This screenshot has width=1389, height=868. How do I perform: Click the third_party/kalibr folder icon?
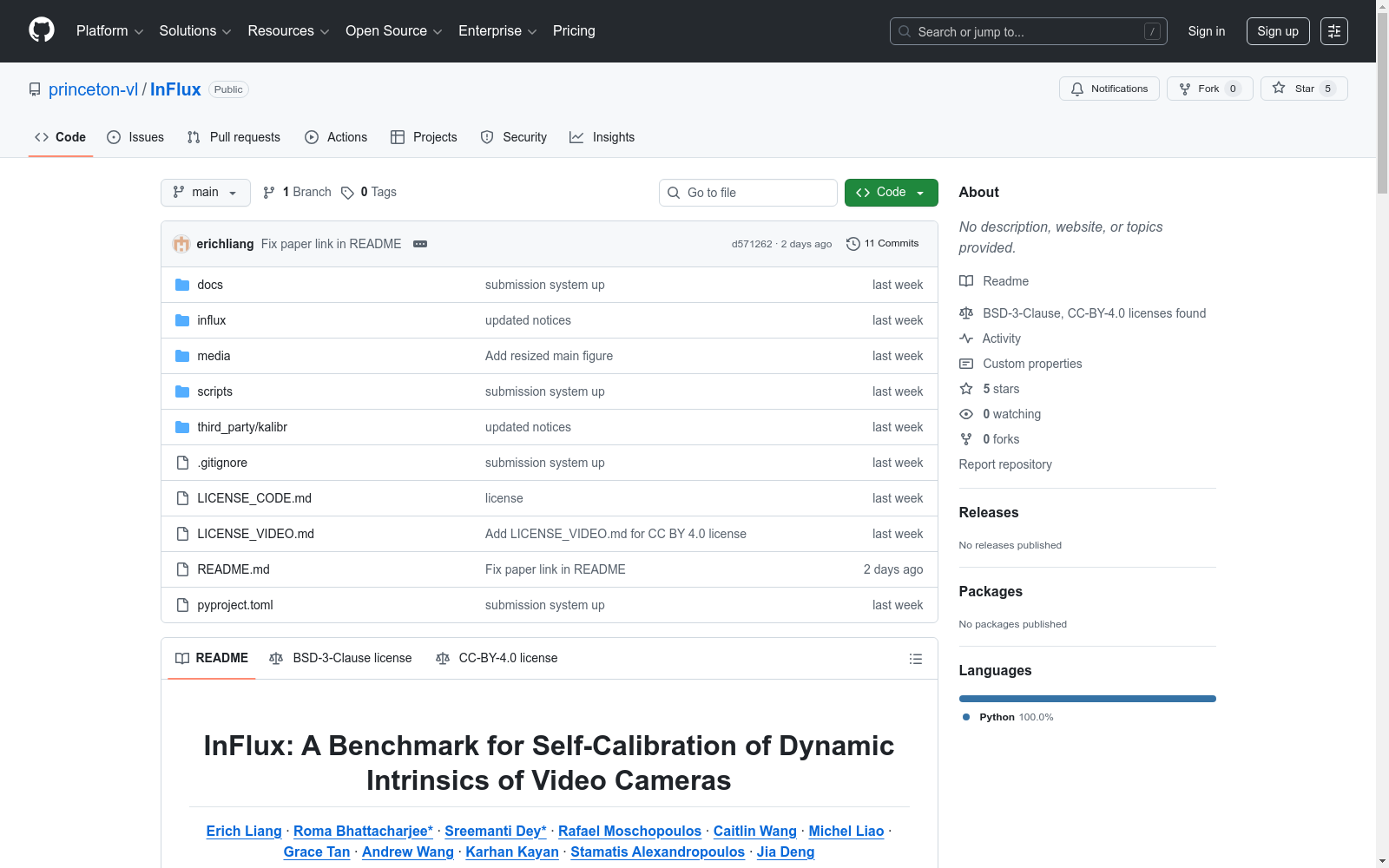[x=182, y=427]
